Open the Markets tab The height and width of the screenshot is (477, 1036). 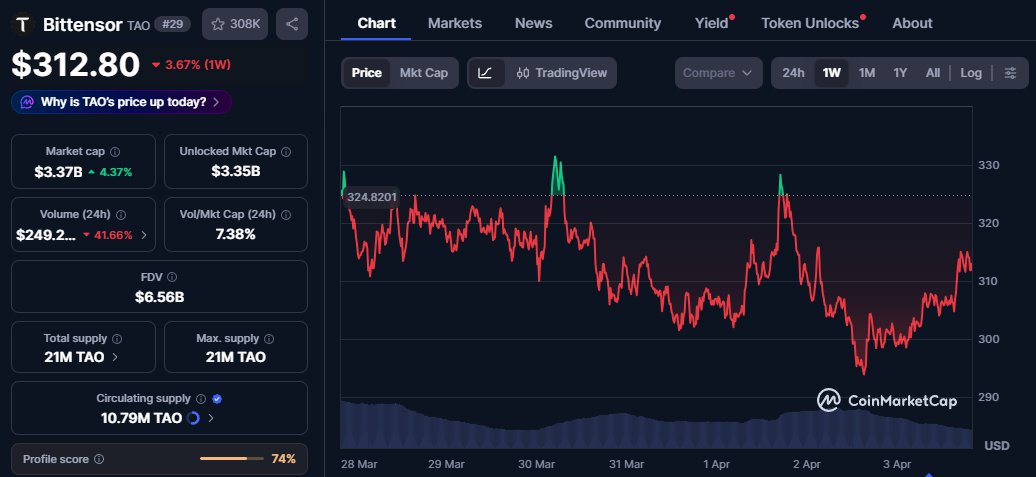[x=454, y=23]
